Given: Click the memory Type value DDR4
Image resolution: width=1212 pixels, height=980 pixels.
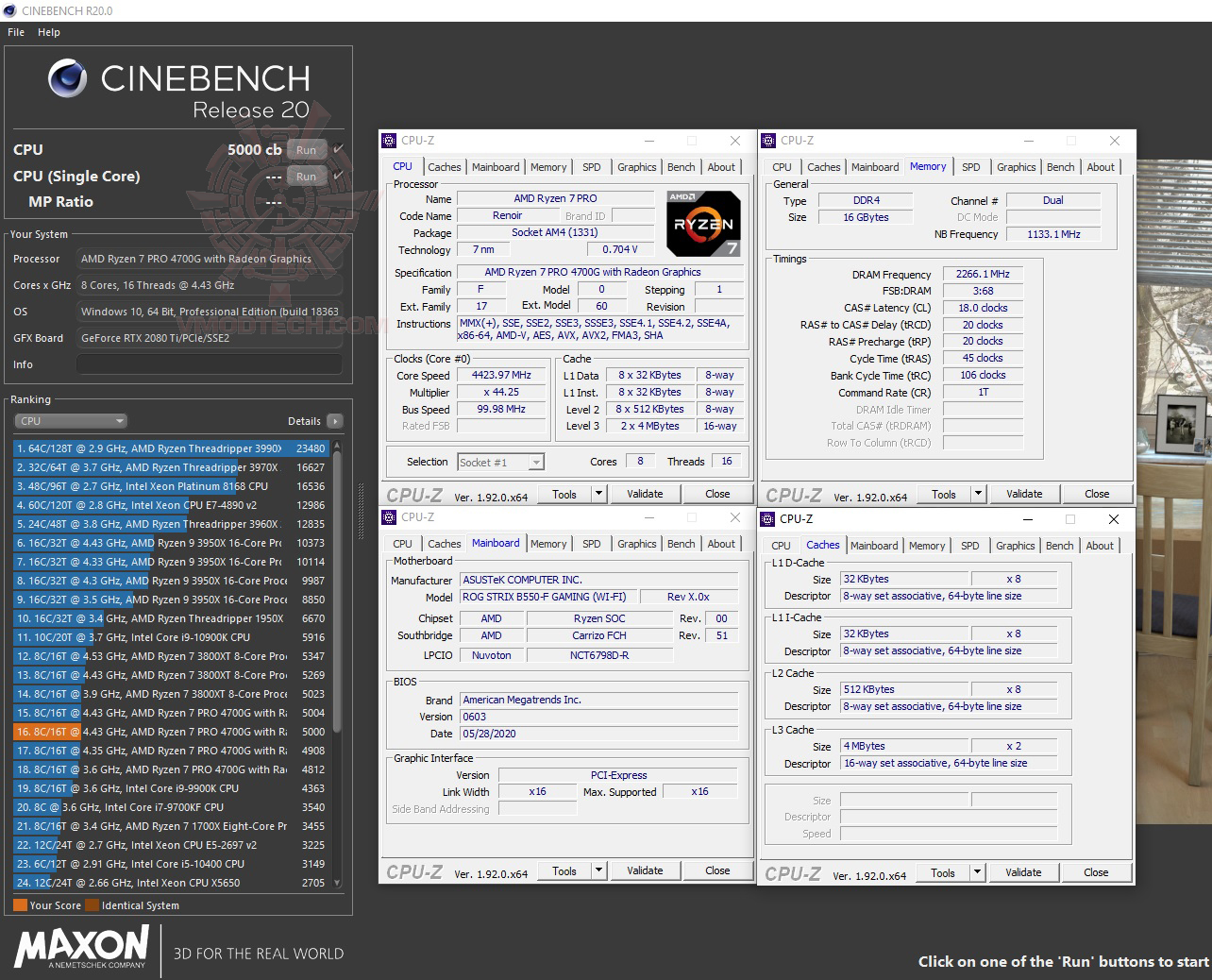Looking at the screenshot, I should [866, 200].
